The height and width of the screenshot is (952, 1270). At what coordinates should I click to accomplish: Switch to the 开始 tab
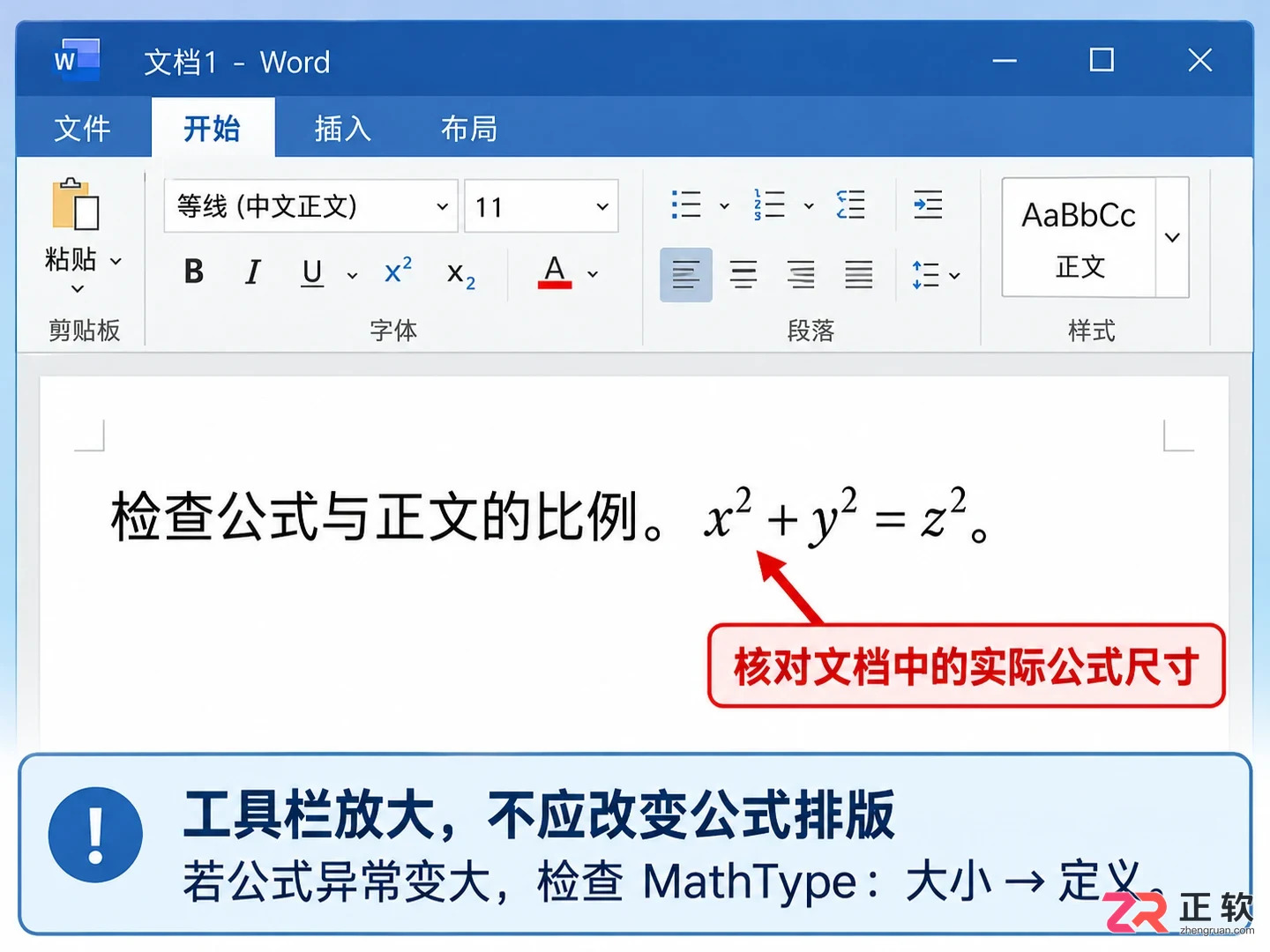tap(213, 129)
